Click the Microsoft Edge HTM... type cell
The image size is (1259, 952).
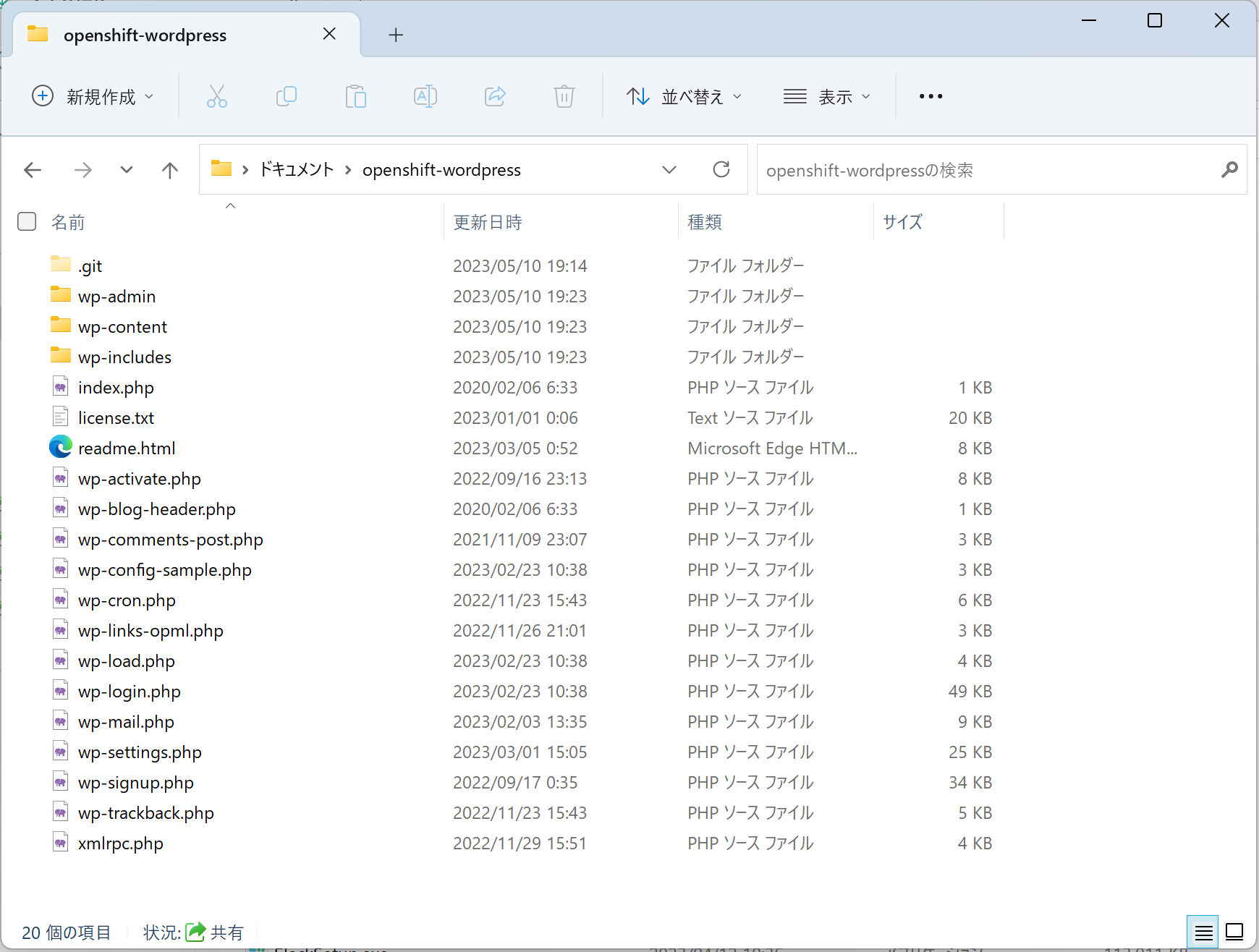tap(772, 449)
